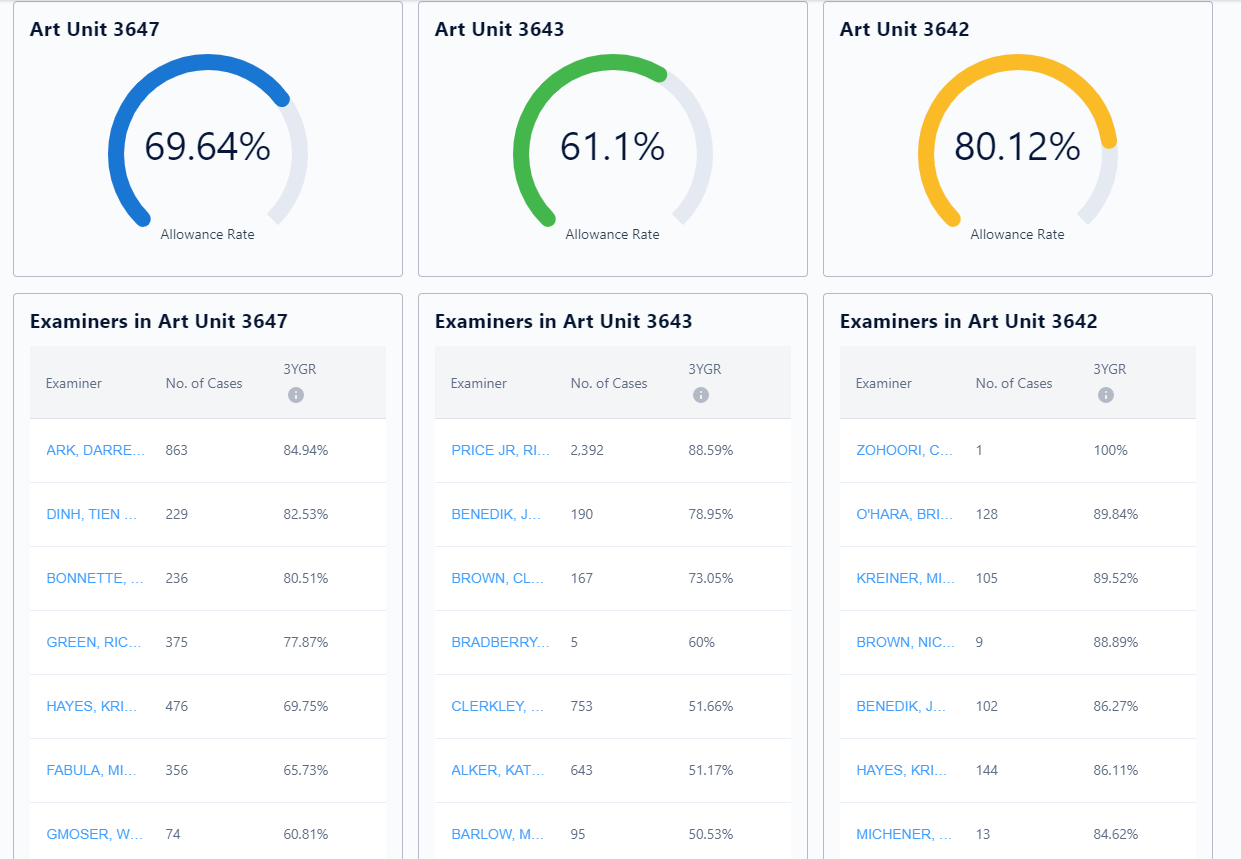Click the blue 69.64% allowance rate gauge
This screenshot has height=859, width=1241.
207,147
